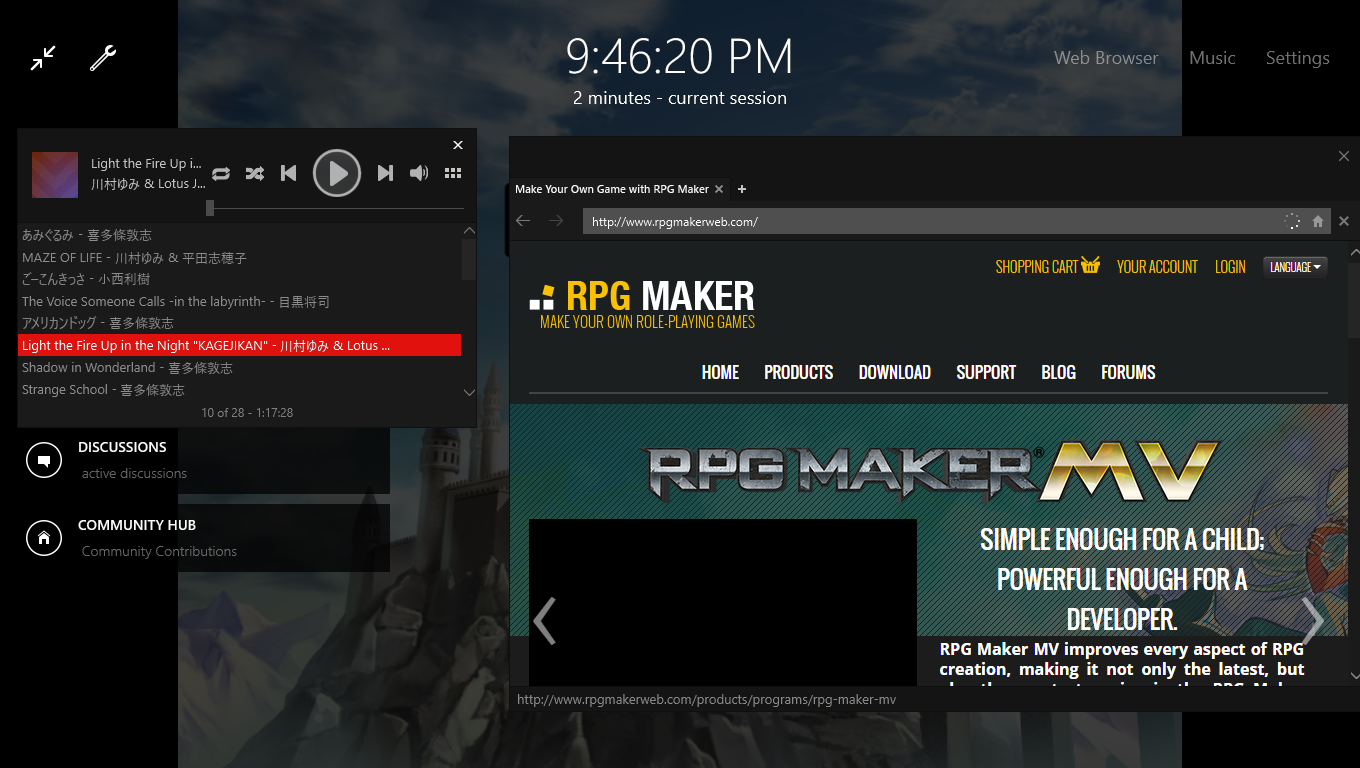
Task: Select the track あみぐるみ - 喜多條敦志
Action: click(240, 235)
